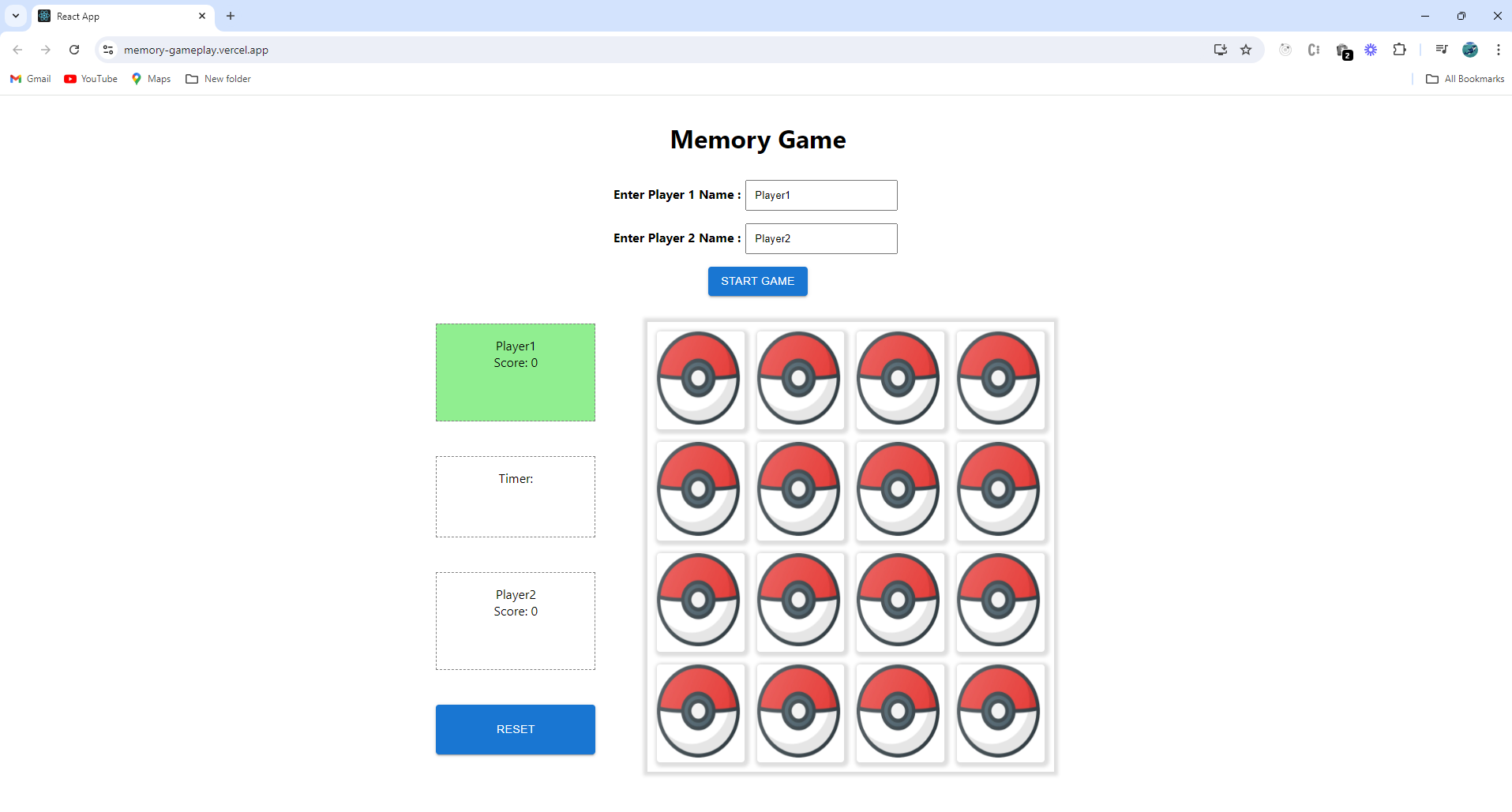The image size is (1512, 812).
Task: Expand the tab search dropdown arrow
Action: (x=16, y=16)
